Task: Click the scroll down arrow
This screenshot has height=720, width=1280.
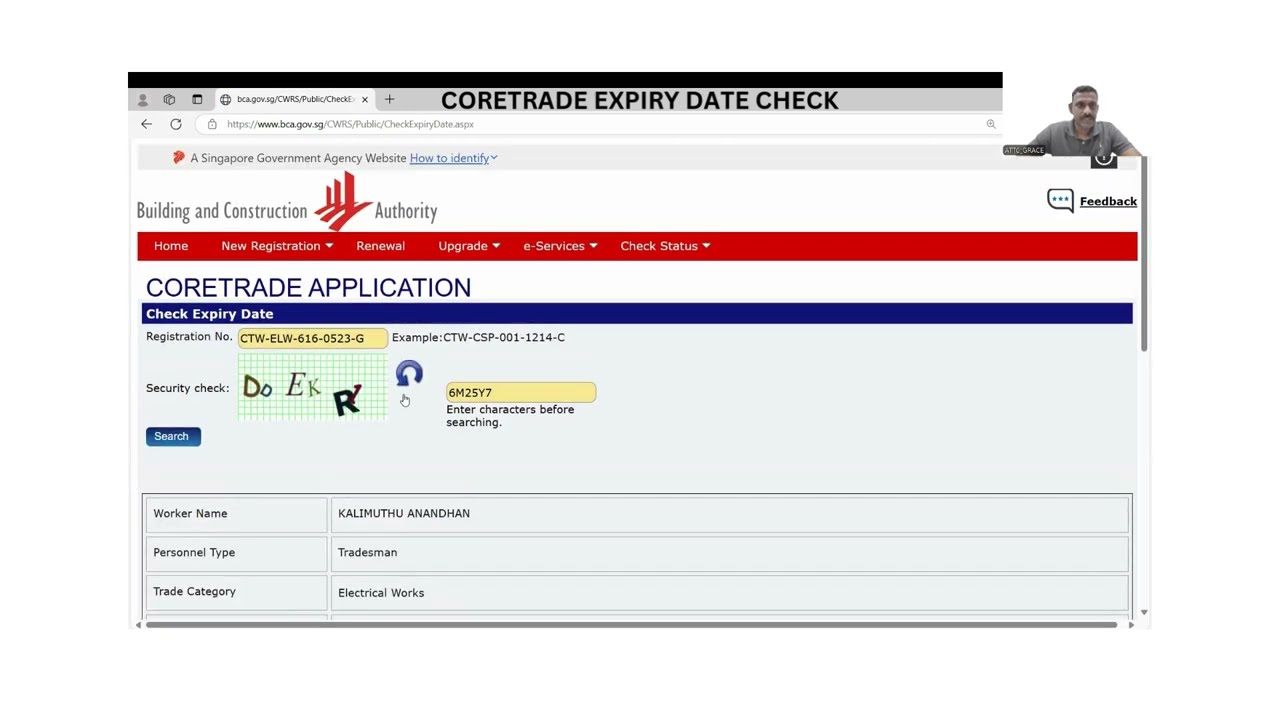Action: point(1144,612)
